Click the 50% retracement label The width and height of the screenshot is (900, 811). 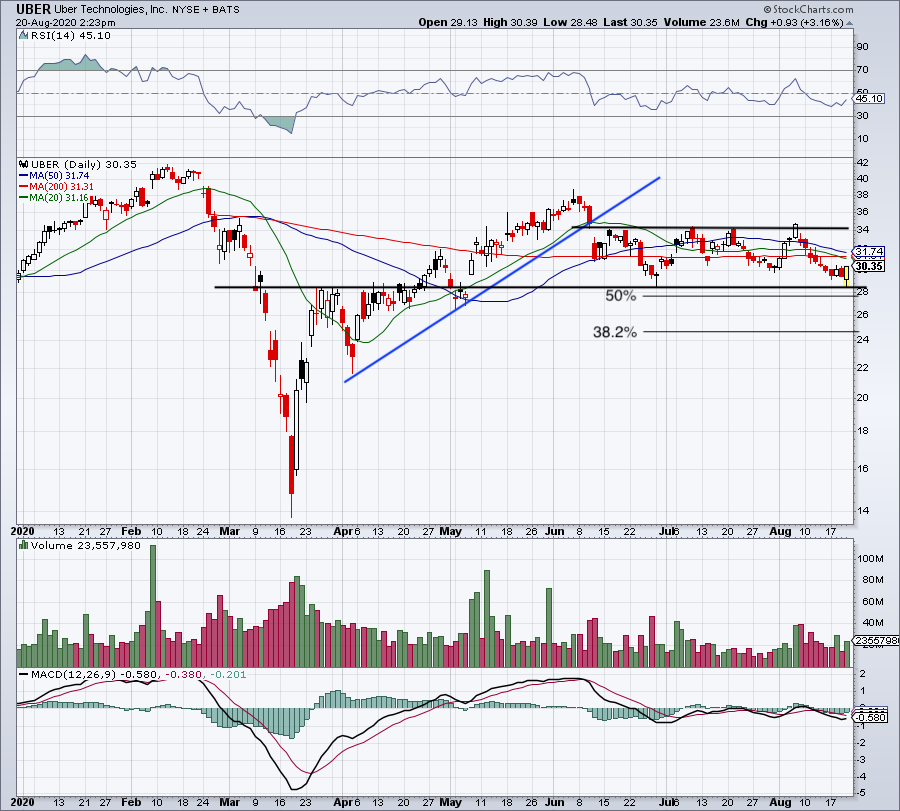[x=620, y=296]
